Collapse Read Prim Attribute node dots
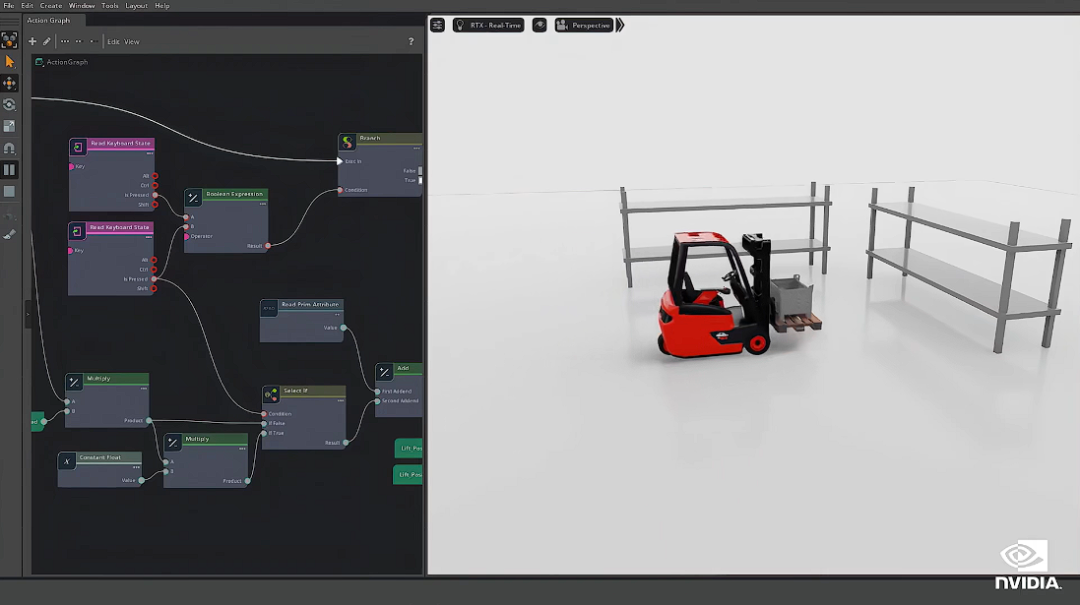Screen dimensions: 1080x605 pyautogui.click(x=338, y=314)
